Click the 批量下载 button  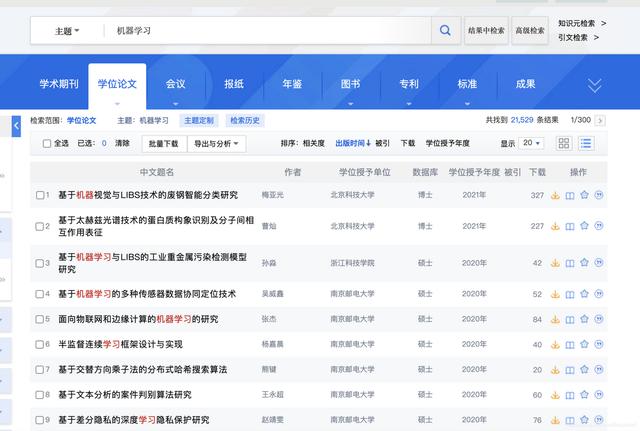[164, 144]
